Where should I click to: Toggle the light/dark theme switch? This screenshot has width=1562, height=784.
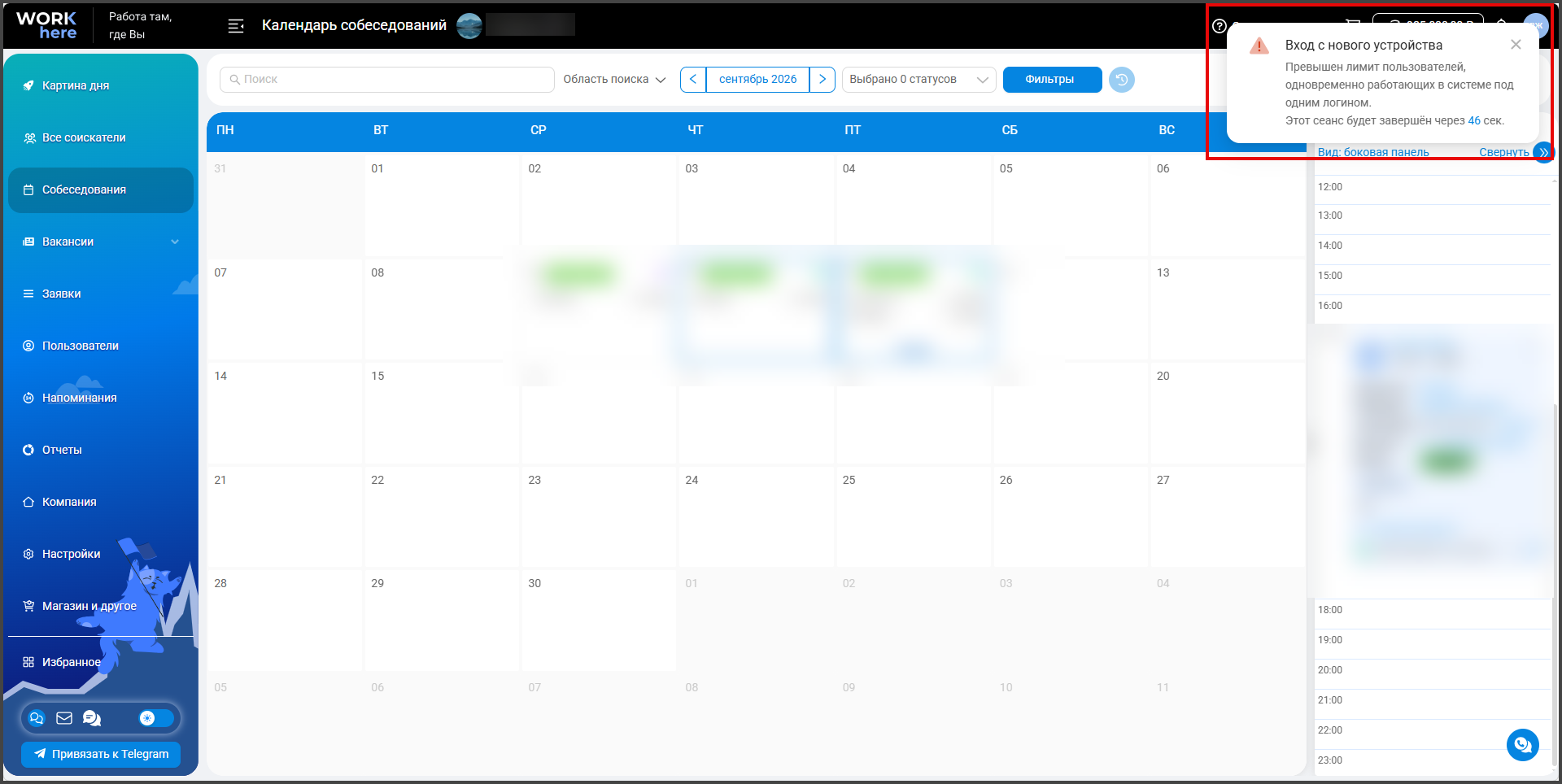[156, 718]
